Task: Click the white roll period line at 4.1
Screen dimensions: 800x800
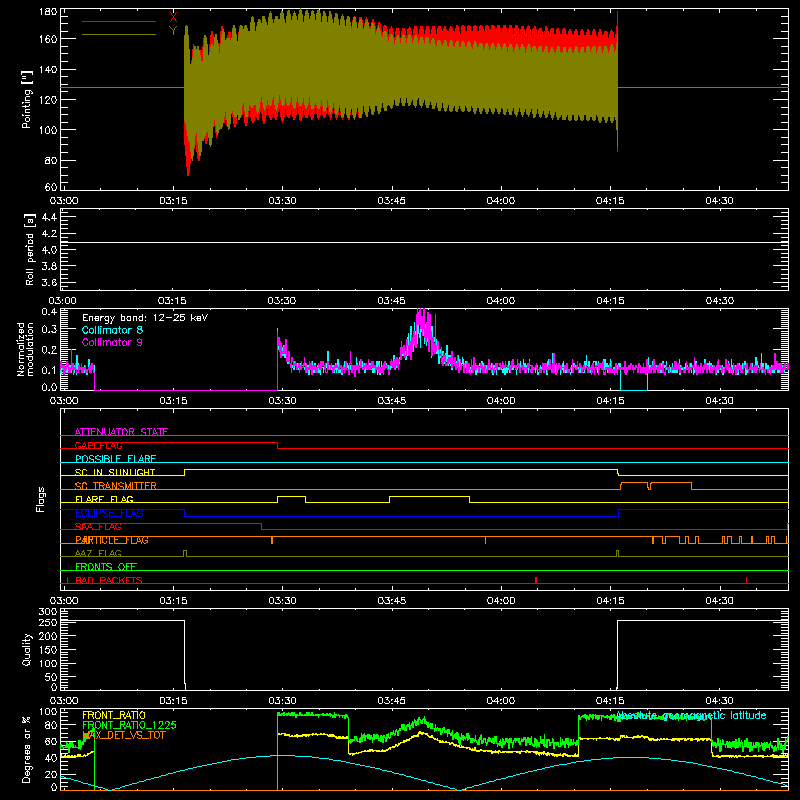Action: [424, 242]
